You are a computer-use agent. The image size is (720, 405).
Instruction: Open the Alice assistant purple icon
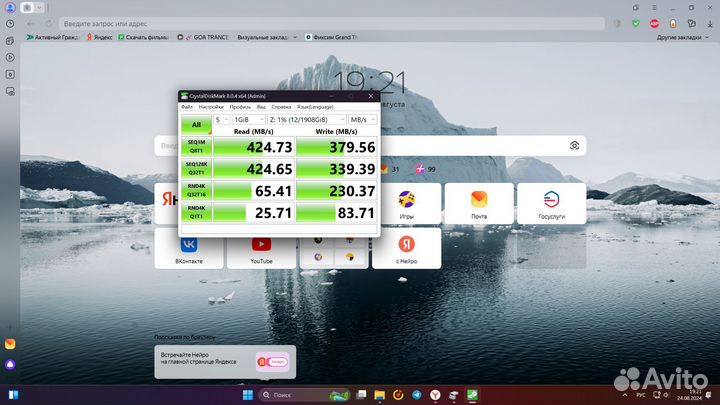coord(10,365)
